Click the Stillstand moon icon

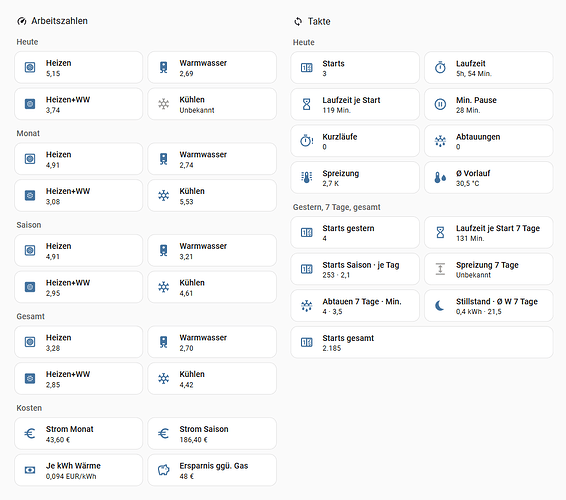[x=440, y=306]
